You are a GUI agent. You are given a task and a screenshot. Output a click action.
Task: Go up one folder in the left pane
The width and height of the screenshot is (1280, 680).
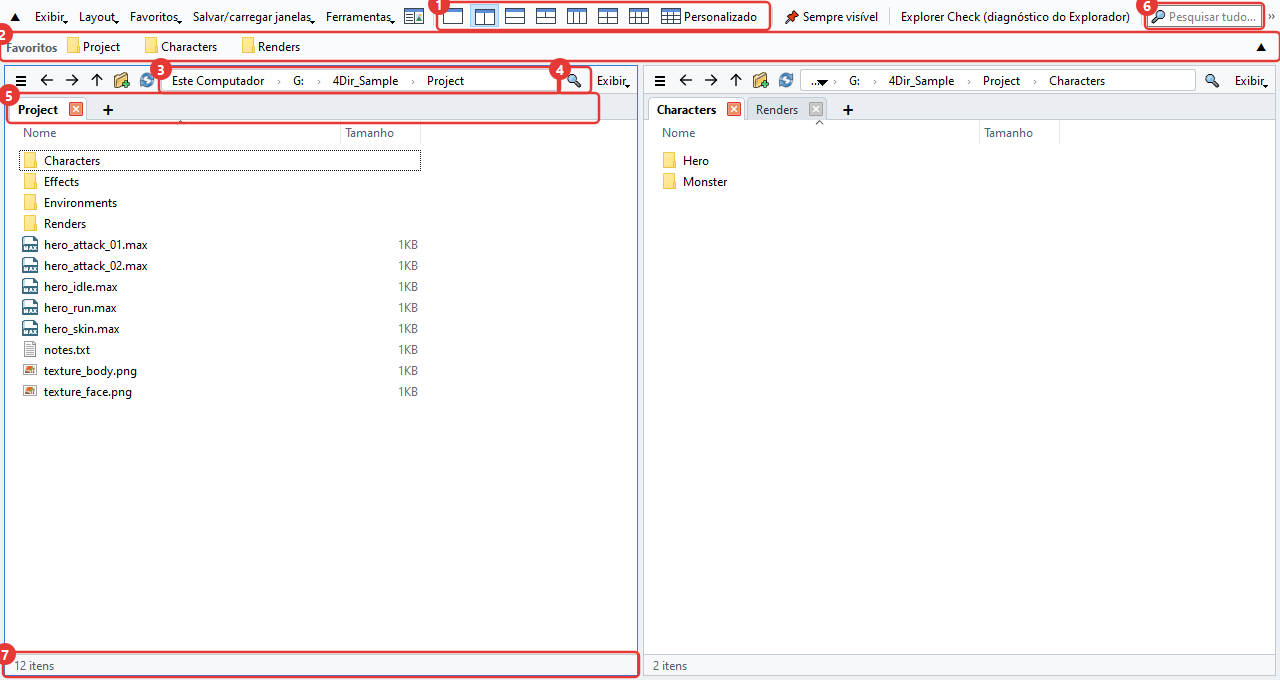click(97, 81)
